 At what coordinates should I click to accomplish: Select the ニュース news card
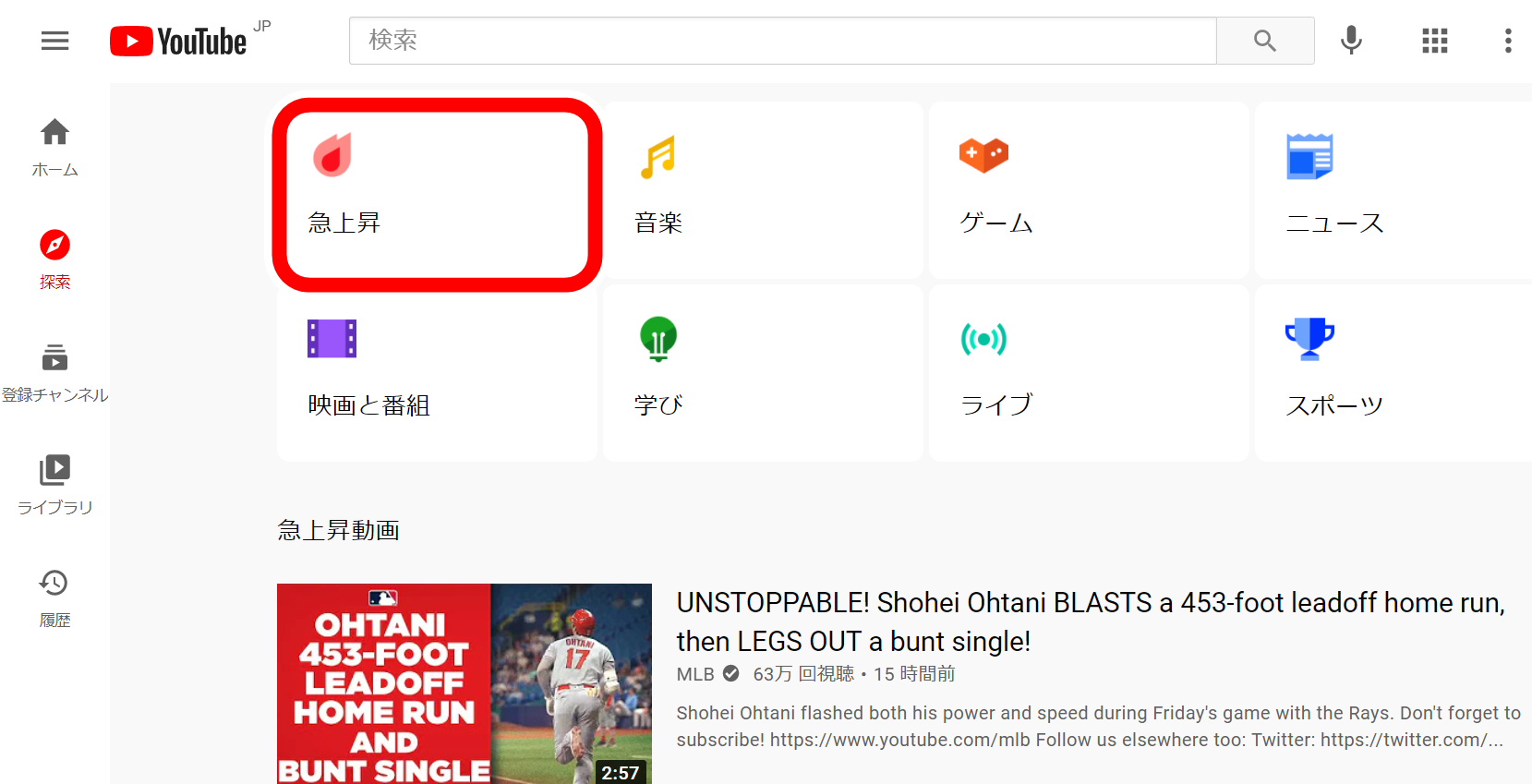[1393, 191]
